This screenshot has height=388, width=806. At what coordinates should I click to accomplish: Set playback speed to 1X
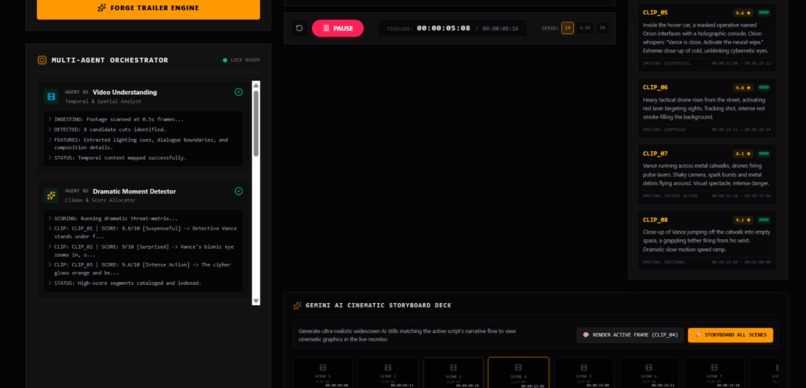click(567, 28)
